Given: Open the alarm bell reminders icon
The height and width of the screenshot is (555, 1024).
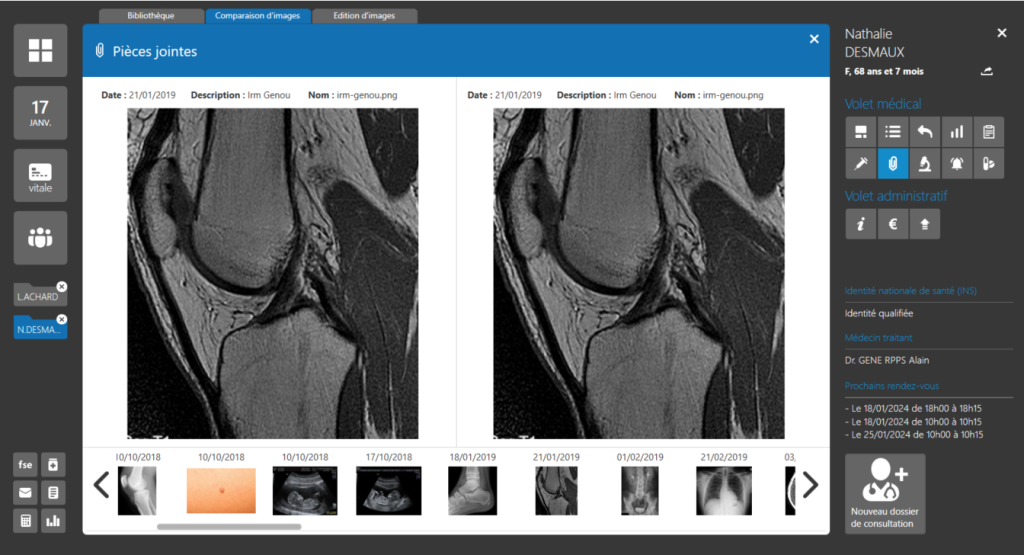Looking at the screenshot, I should (x=957, y=163).
